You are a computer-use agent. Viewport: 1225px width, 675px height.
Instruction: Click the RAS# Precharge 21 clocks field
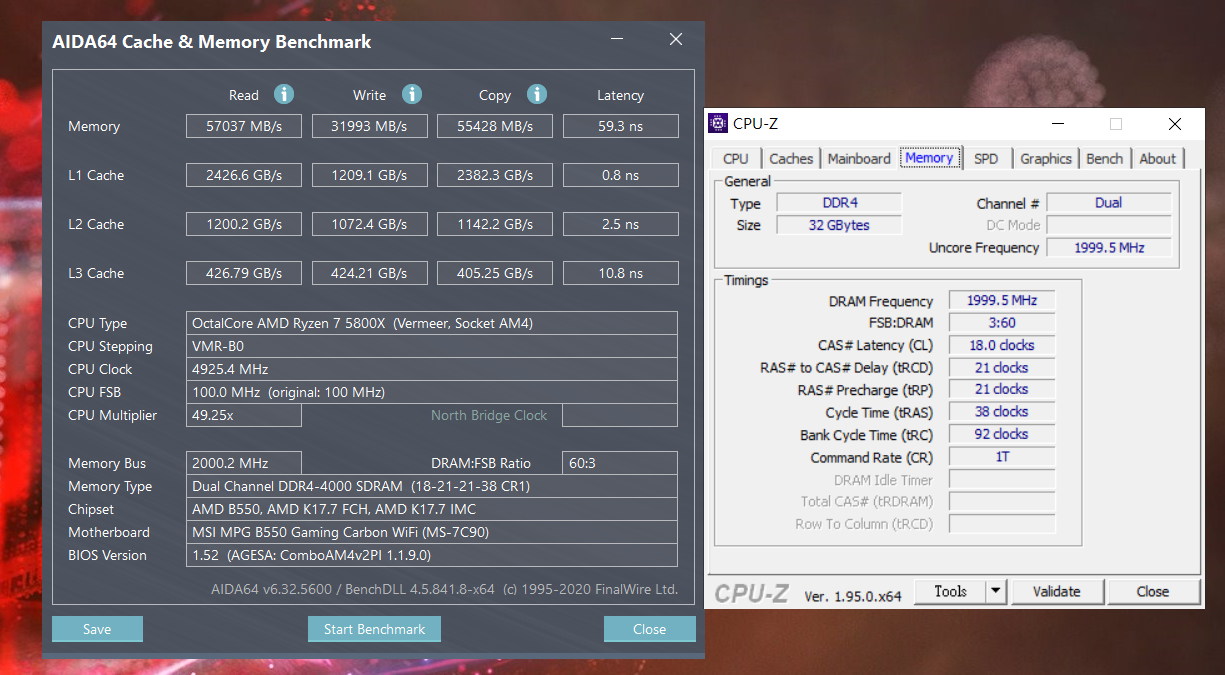[1002, 389]
